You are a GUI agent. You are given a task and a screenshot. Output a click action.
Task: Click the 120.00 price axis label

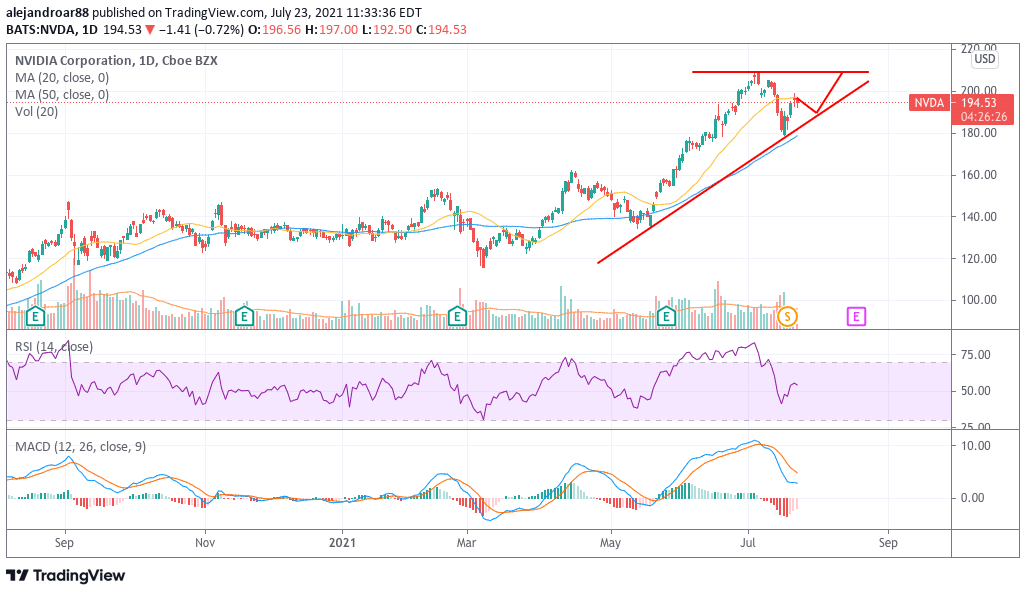pyautogui.click(x=978, y=258)
